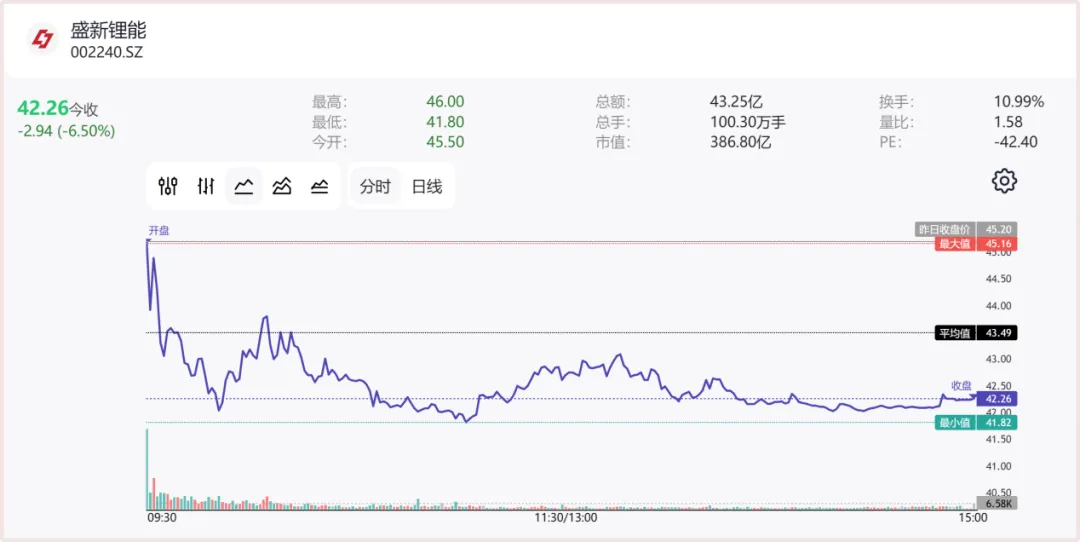Click the 总额 value 43.25亿

(736, 102)
